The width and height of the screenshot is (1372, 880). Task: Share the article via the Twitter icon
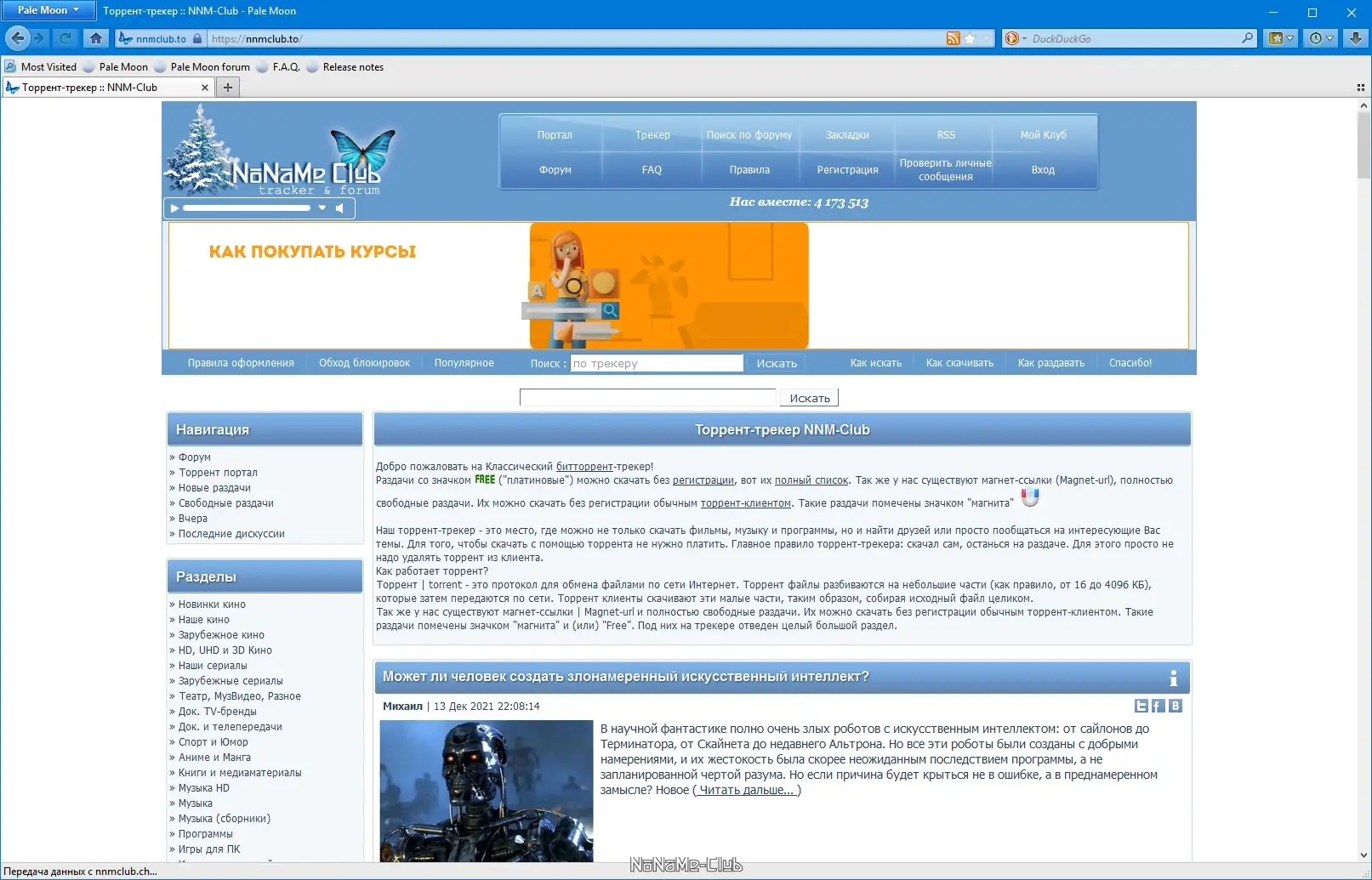coord(1141,706)
